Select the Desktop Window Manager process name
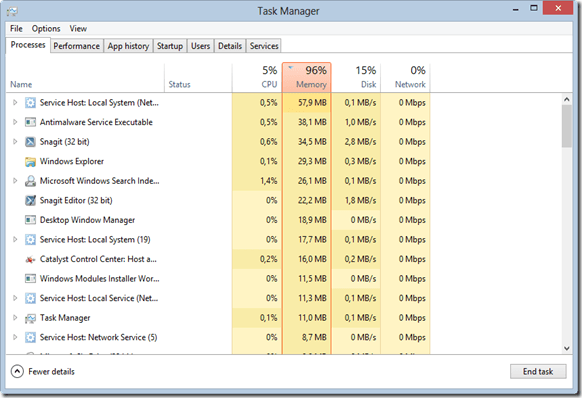The image size is (582, 398). (87, 220)
